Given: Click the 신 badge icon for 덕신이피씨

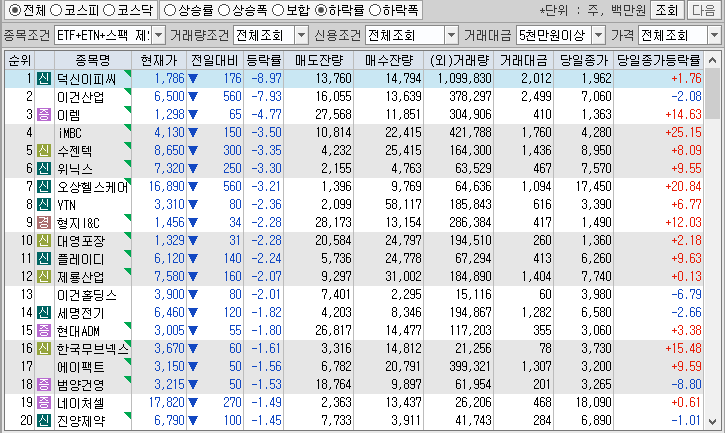Looking at the screenshot, I should [x=44, y=79].
